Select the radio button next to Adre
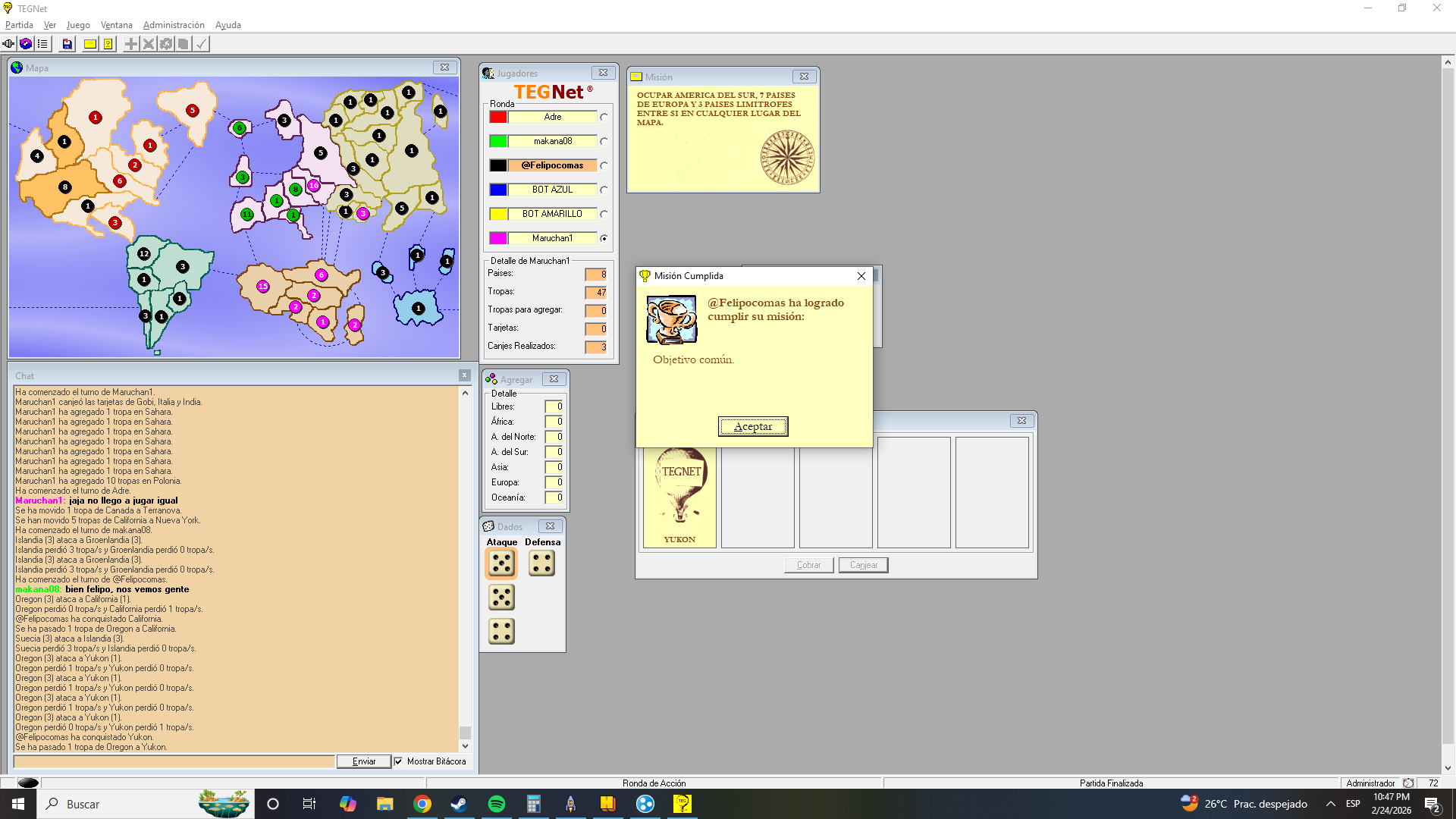Image resolution: width=1456 pixels, height=819 pixels. [x=604, y=118]
